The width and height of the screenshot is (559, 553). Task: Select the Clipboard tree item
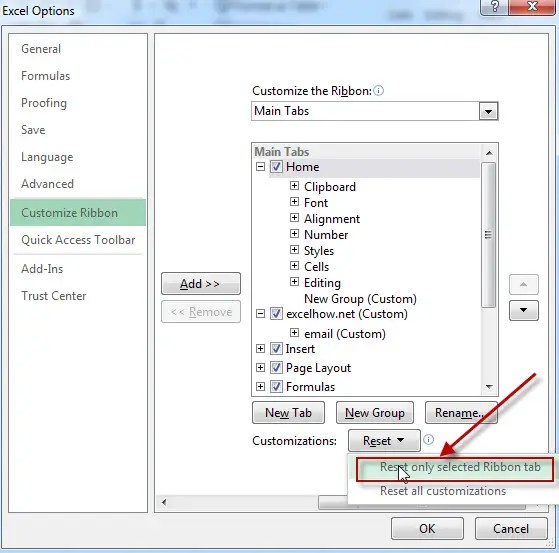(x=330, y=187)
